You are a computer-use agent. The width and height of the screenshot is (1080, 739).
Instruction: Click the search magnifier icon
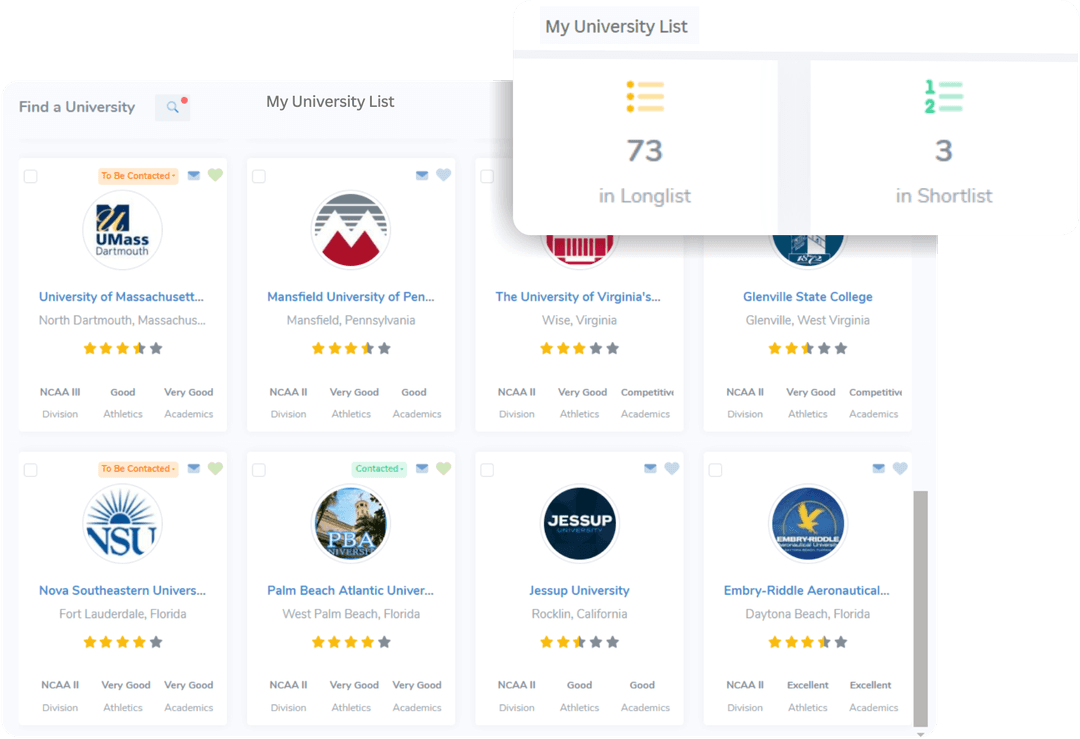click(172, 107)
